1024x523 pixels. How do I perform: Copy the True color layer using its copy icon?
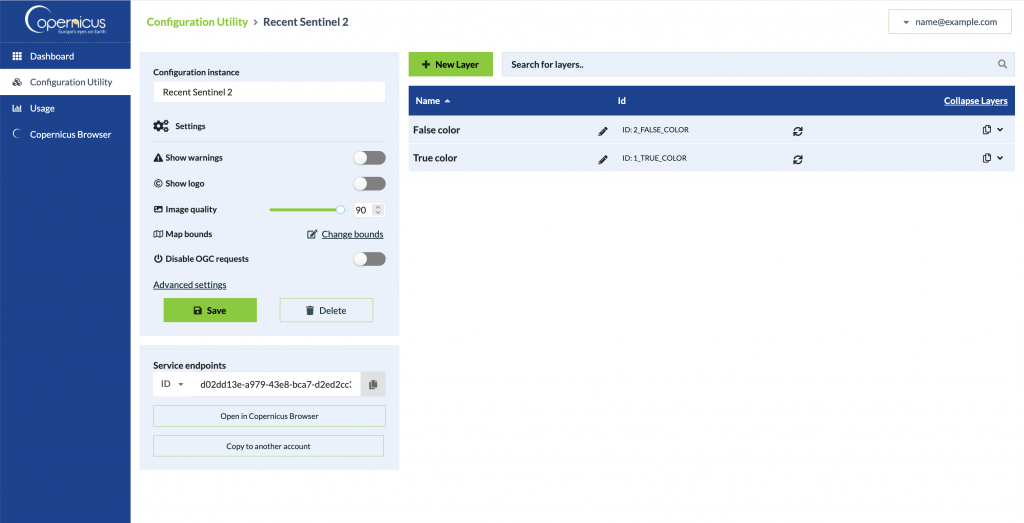coord(986,158)
